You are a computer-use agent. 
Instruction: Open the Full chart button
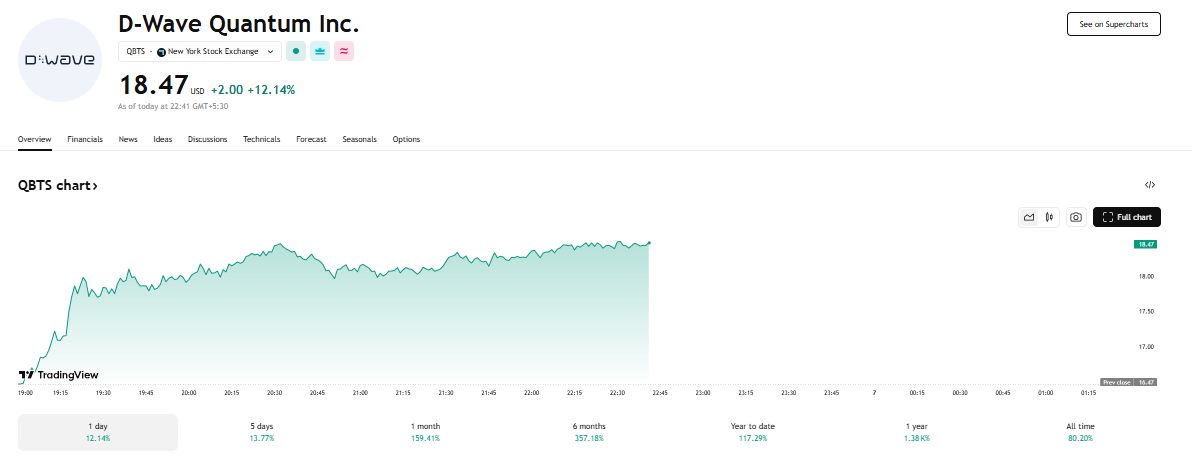click(x=1127, y=217)
